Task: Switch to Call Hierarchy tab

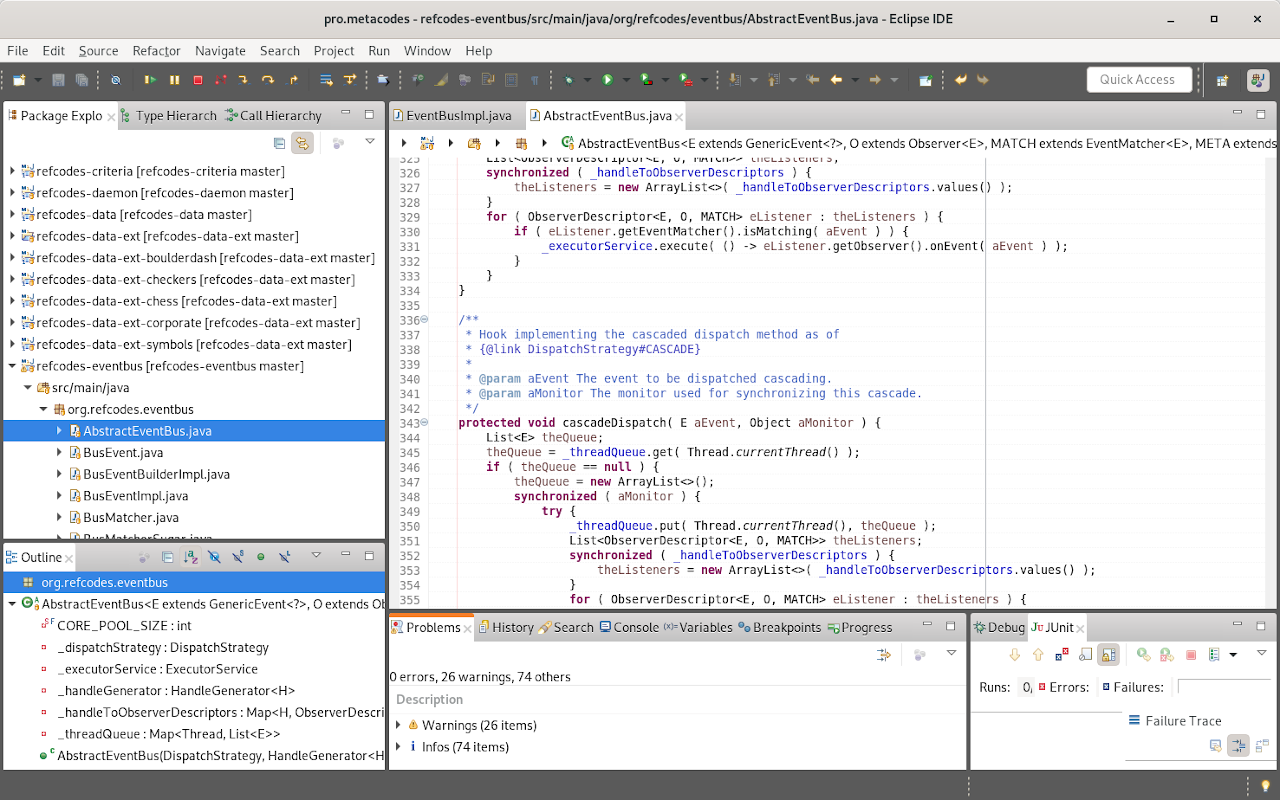Action: (x=273, y=116)
